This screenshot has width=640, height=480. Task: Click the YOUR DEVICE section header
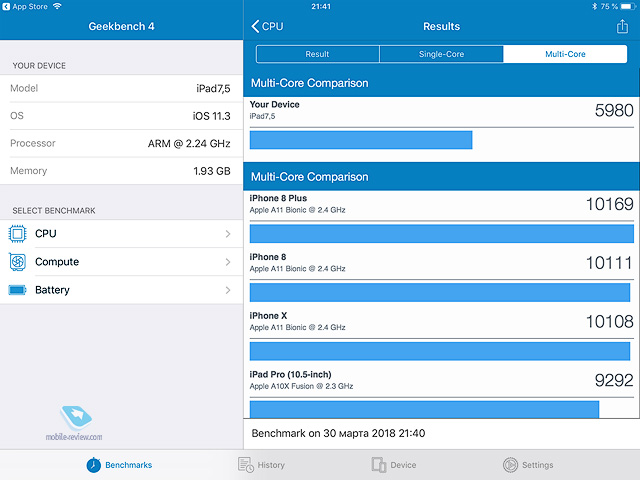(39, 66)
